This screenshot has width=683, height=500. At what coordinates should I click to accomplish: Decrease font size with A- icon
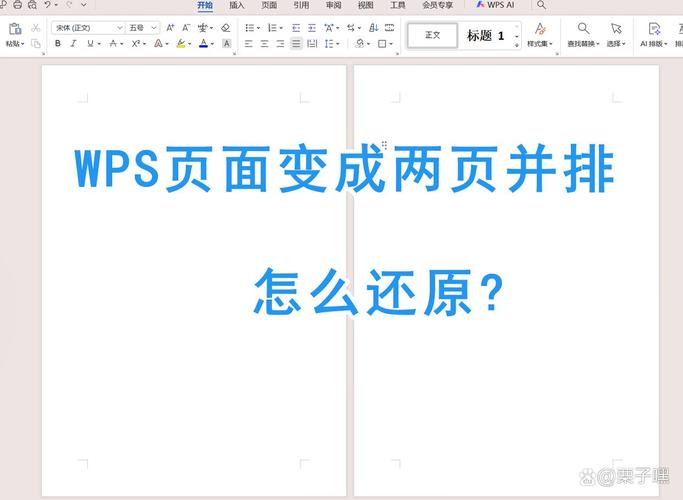point(186,28)
